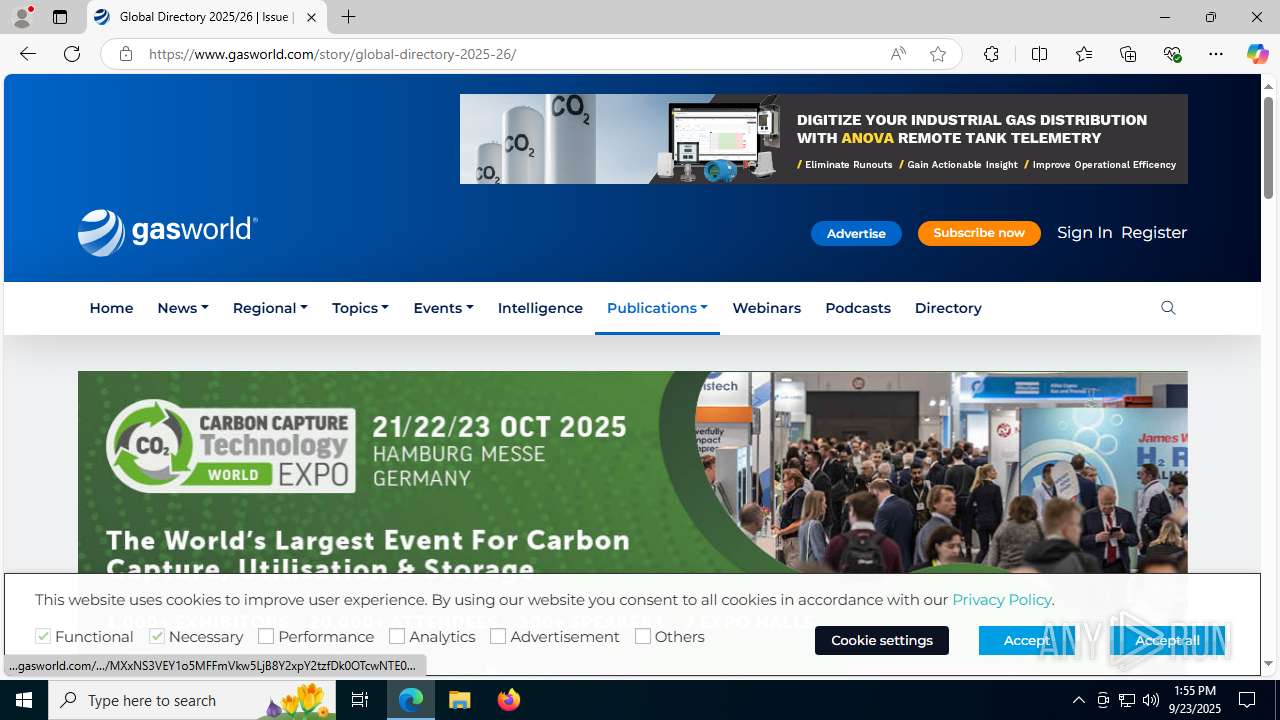Open the Webinars menu item
The width and height of the screenshot is (1280, 720).
click(x=766, y=308)
